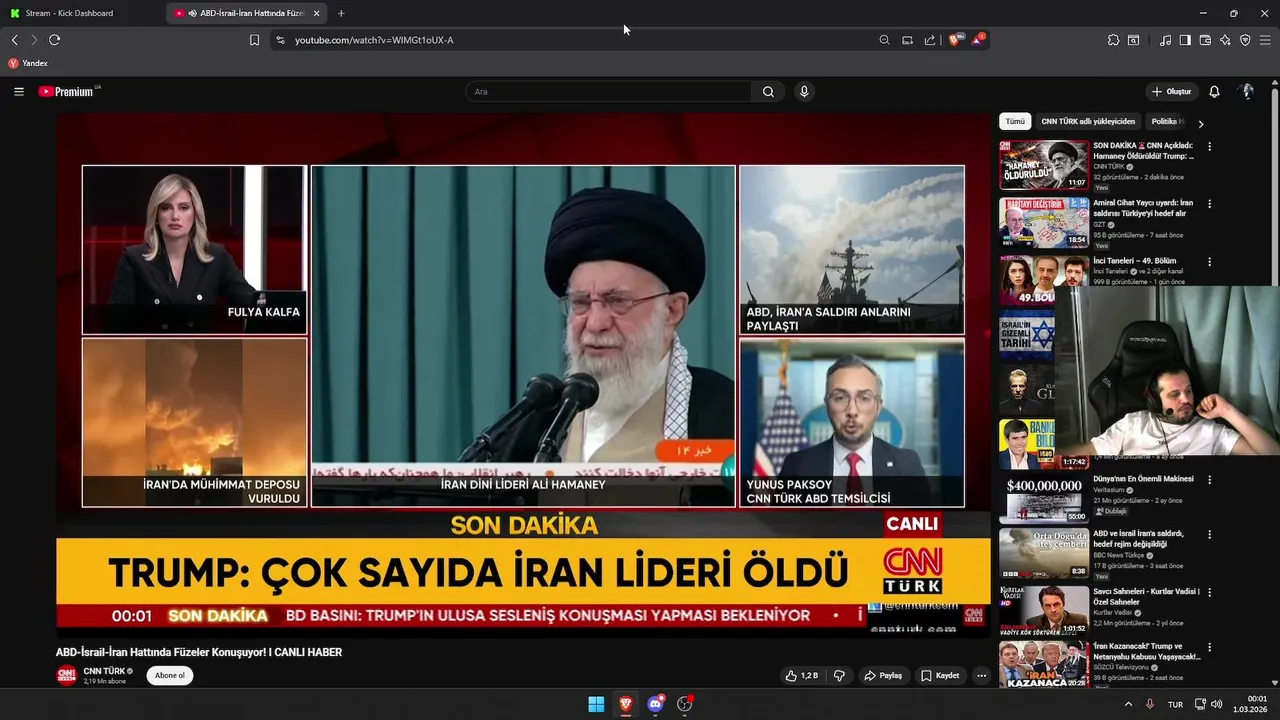
Task: Toggle the browser sidebar panel icon
Action: tap(1185, 40)
